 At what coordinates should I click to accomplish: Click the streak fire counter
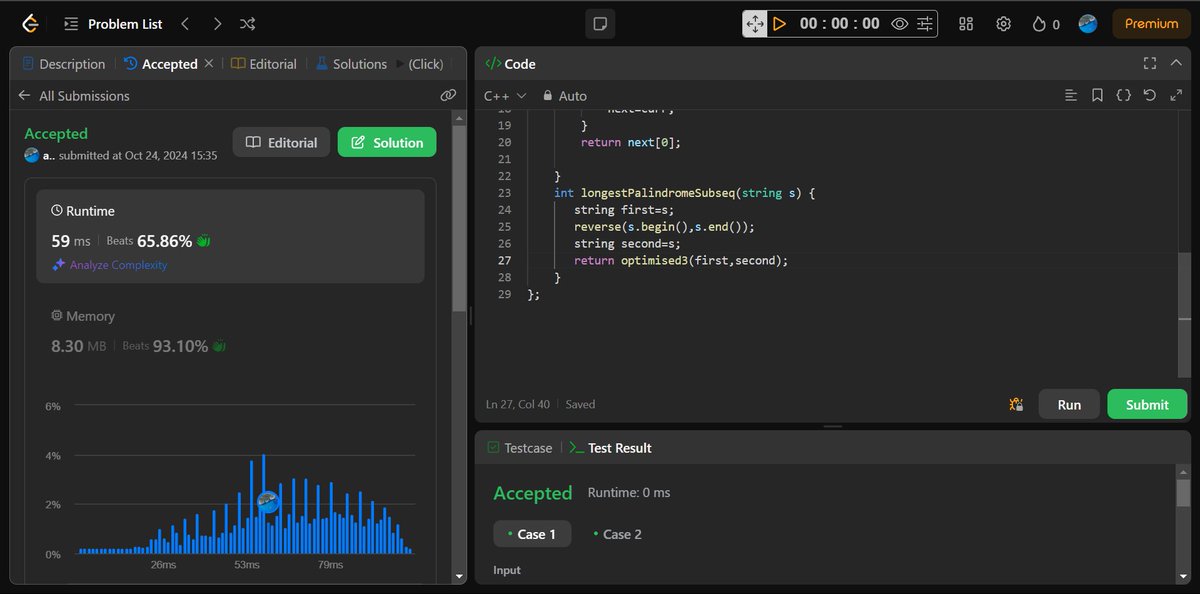click(1046, 23)
